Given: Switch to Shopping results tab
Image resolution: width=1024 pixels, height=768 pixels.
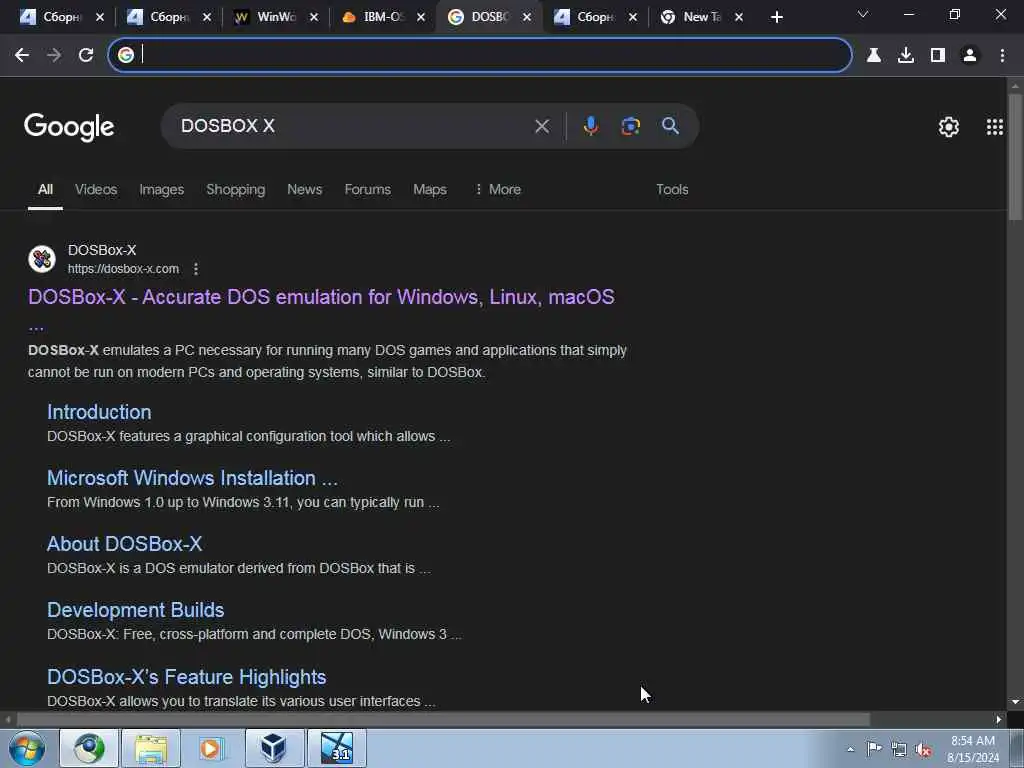Looking at the screenshot, I should tap(236, 189).
